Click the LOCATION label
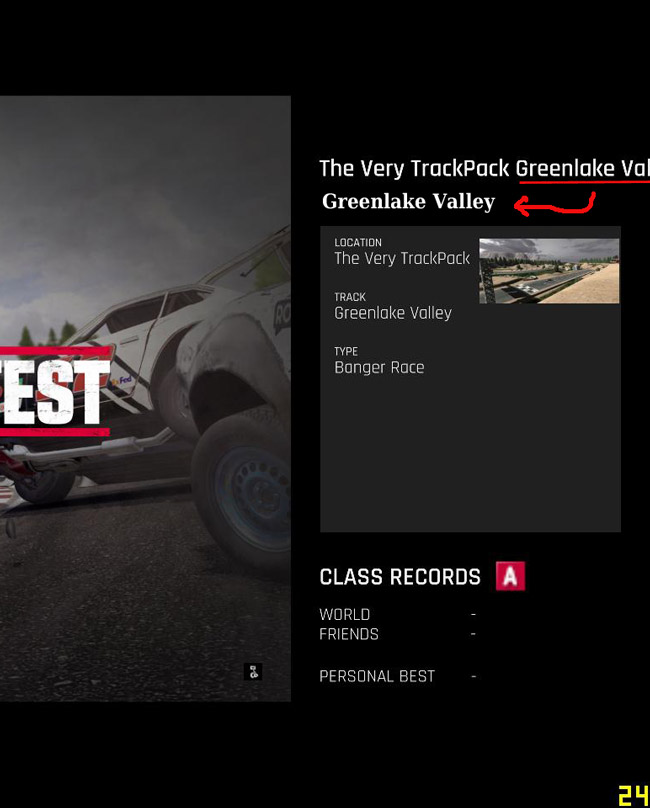This screenshot has width=650, height=808. 358,242
